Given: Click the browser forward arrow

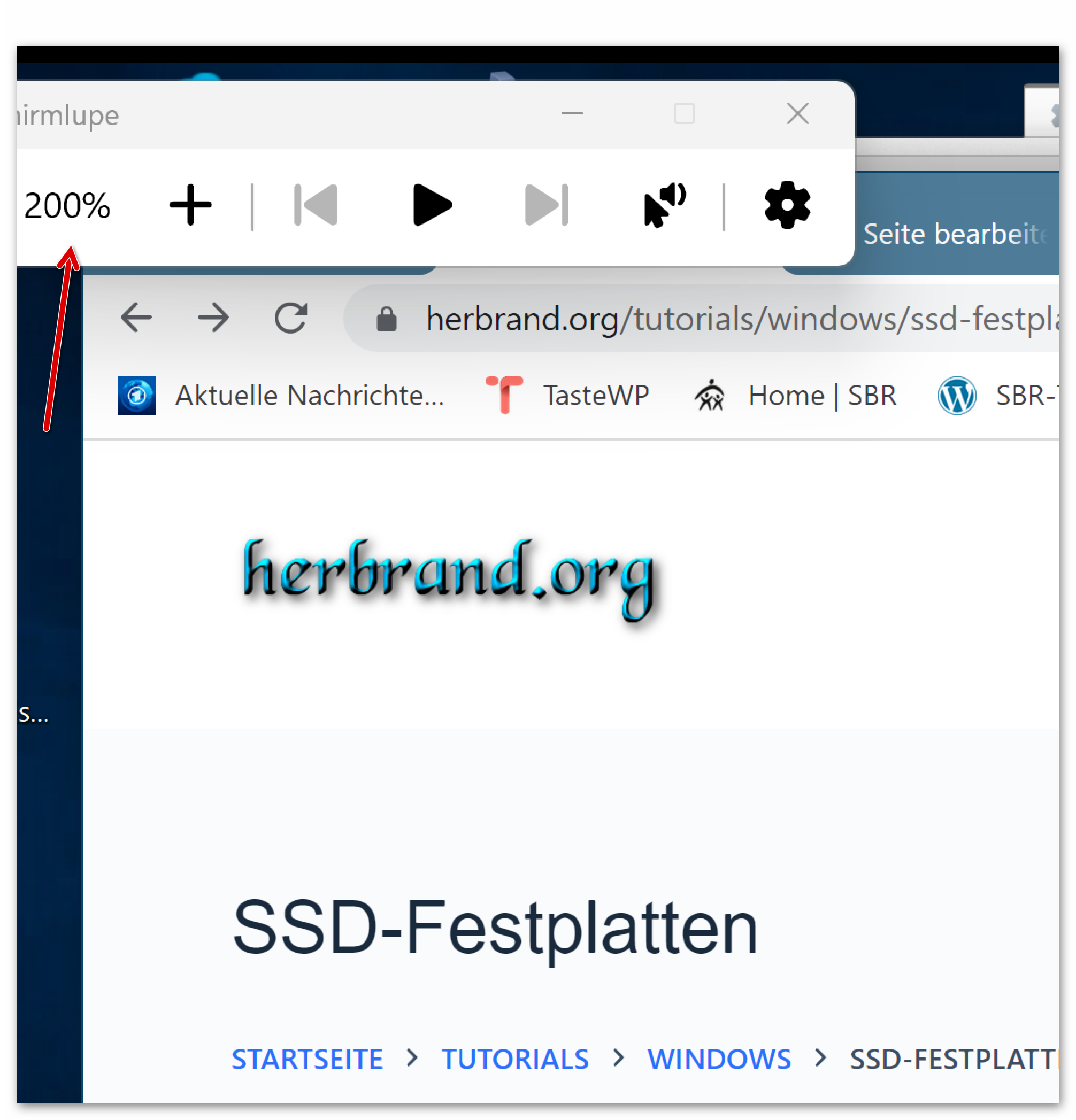Looking at the screenshot, I should (213, 318).
